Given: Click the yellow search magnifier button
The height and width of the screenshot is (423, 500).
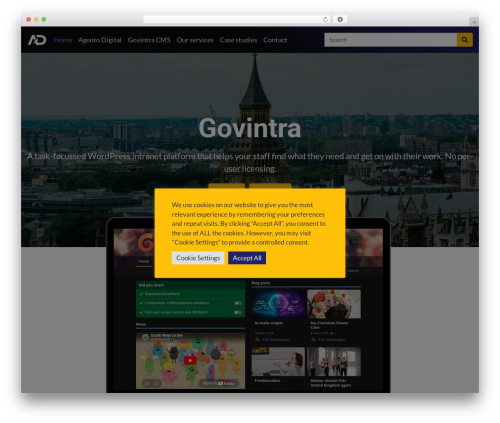Looking at the screenshot, I should pyautogui.click(x=464, y=40).
